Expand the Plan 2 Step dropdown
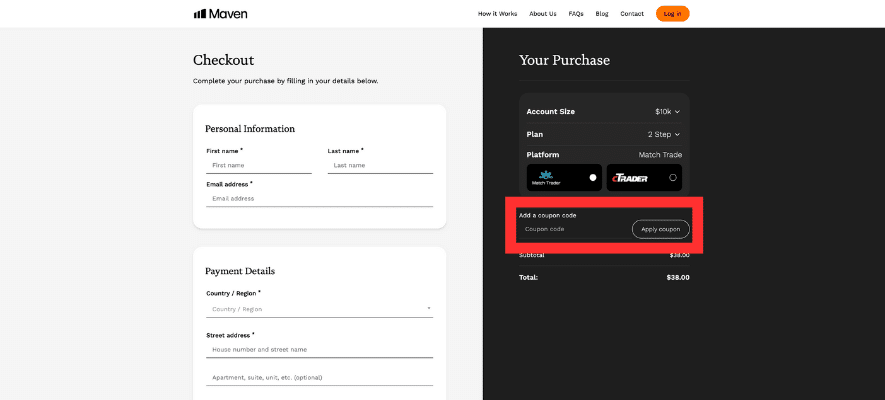 [664, 134]
